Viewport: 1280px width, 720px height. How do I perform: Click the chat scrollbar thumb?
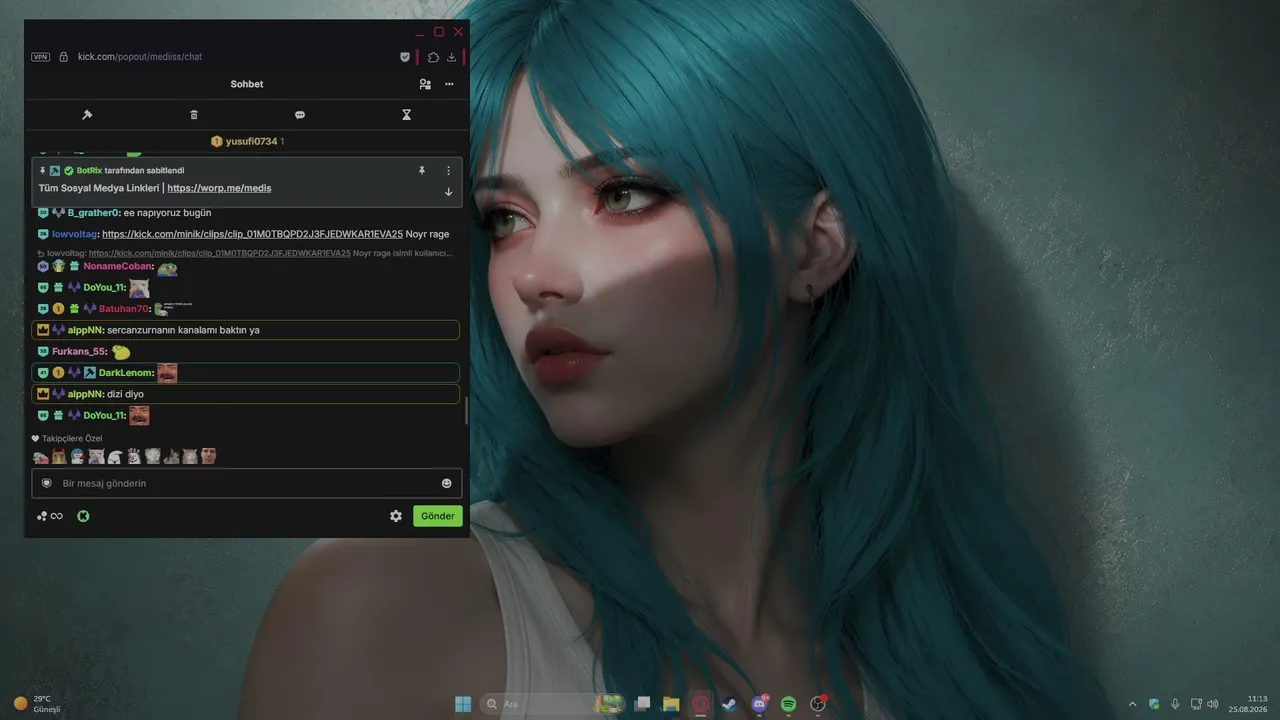(466, 411)
